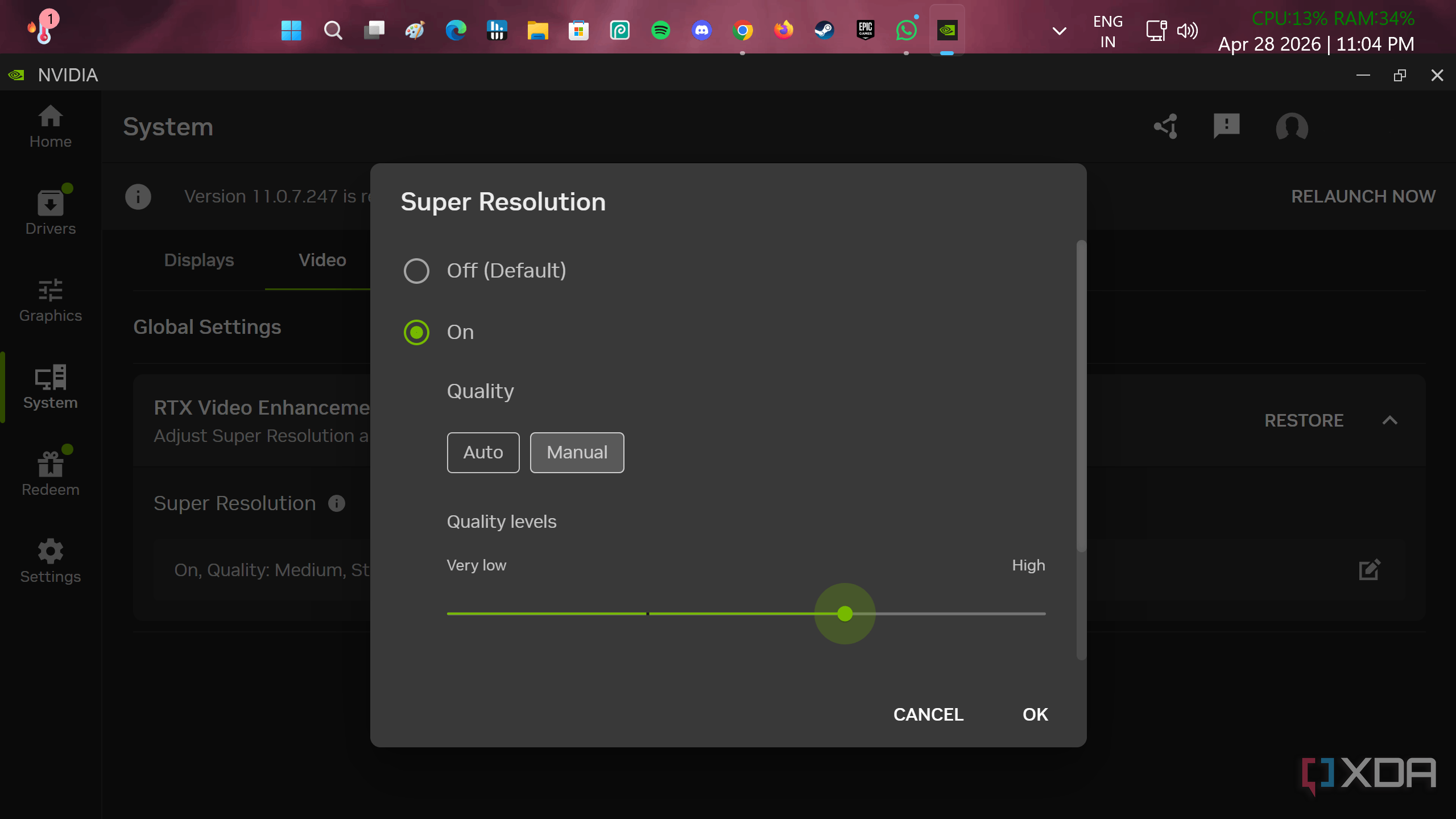The width and height of the screenshot is (1456, 819).
Task: Click the edit icon for Super Resolution
Action: click(1370, 569)
